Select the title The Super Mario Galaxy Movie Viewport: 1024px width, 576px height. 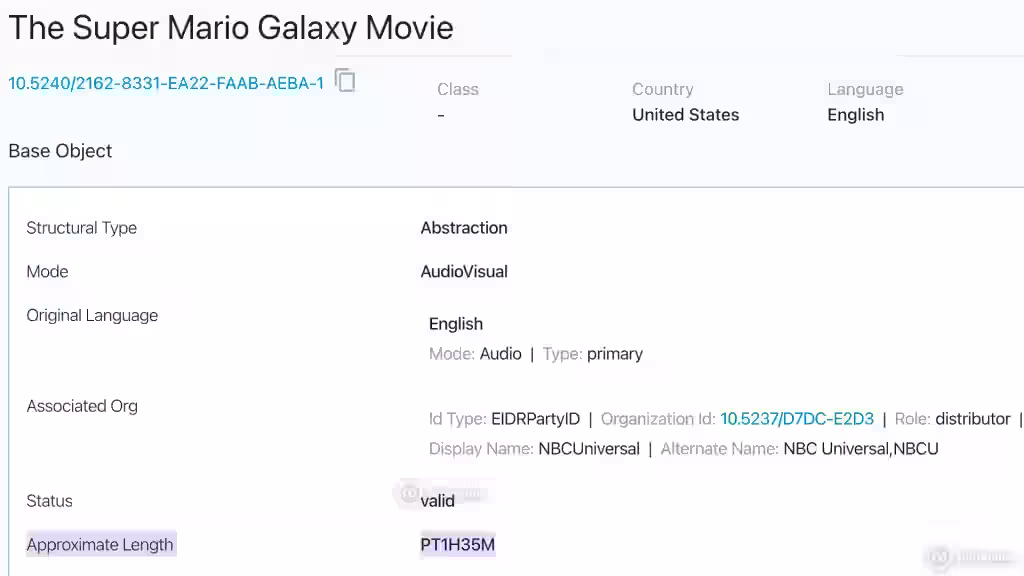pyautogui.click(x=230, y=28)
